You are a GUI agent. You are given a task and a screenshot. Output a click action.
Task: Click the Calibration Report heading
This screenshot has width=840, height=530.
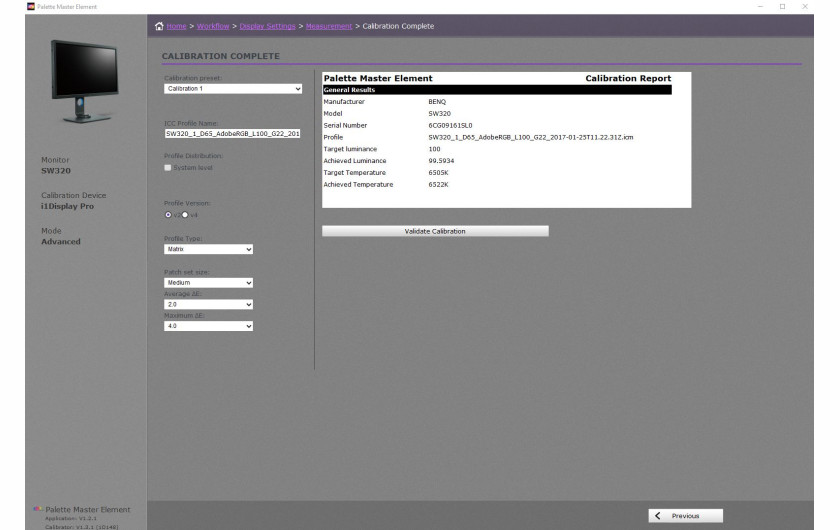(x=628, y=78)
